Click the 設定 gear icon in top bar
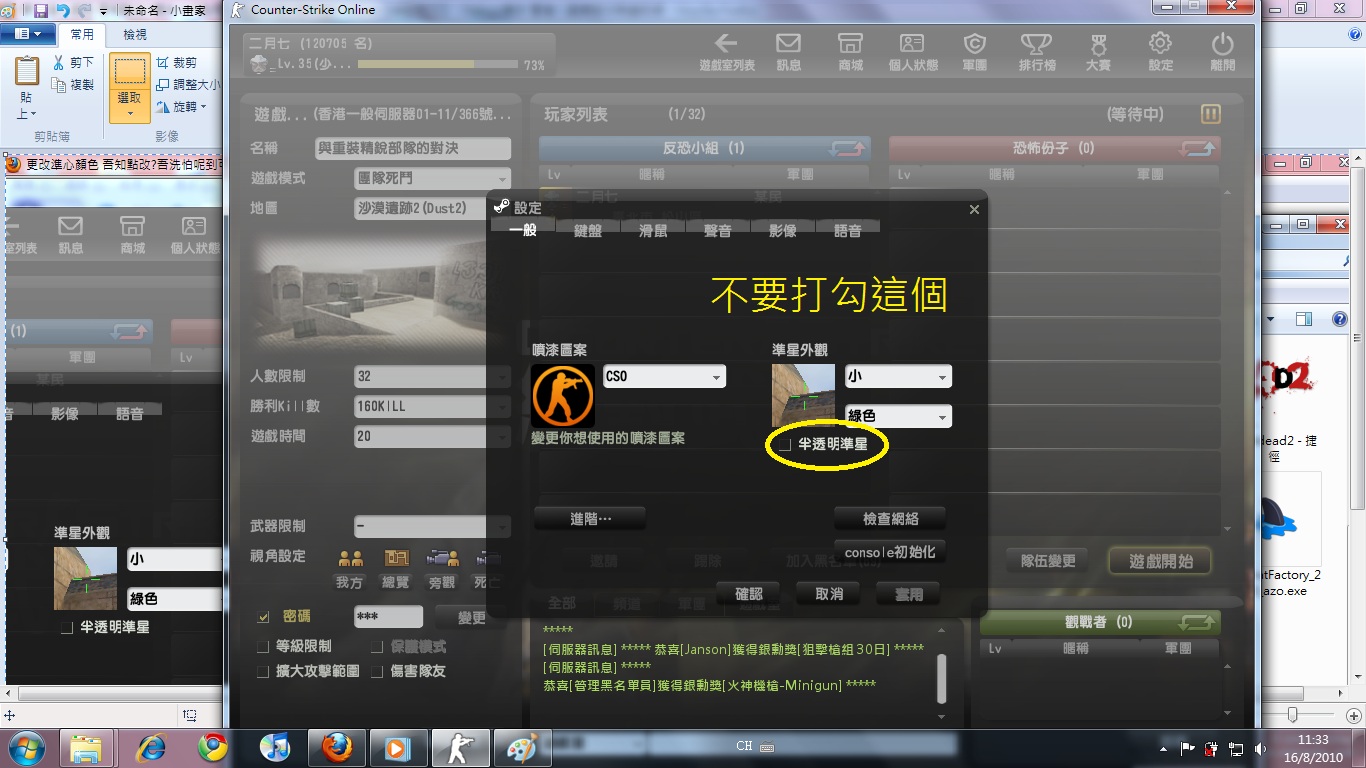 [1160, 45]
